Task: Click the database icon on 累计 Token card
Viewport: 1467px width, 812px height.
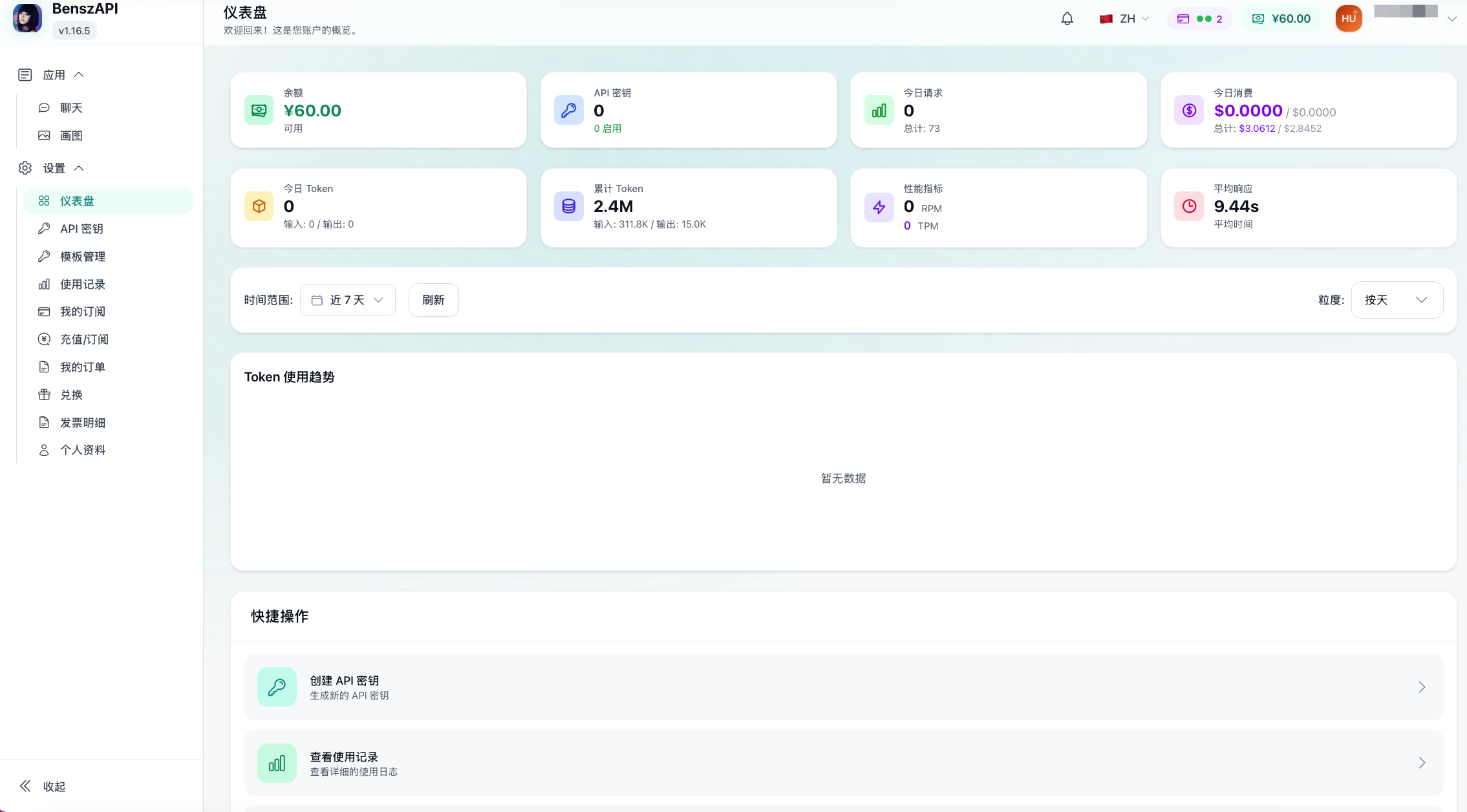Action: (x=569, y=206)
